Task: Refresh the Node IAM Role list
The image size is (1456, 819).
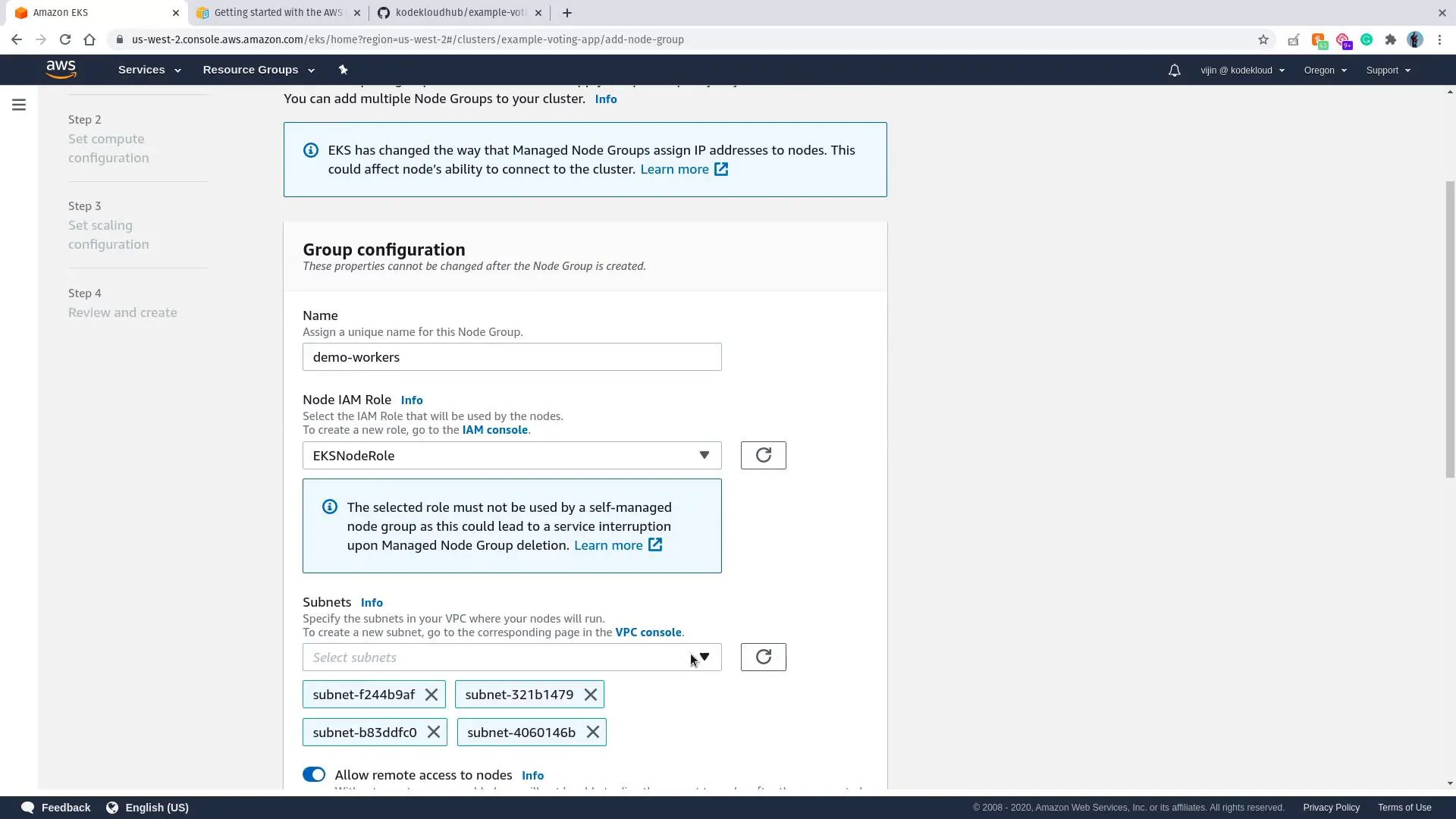Action: [x=763, y=455]
